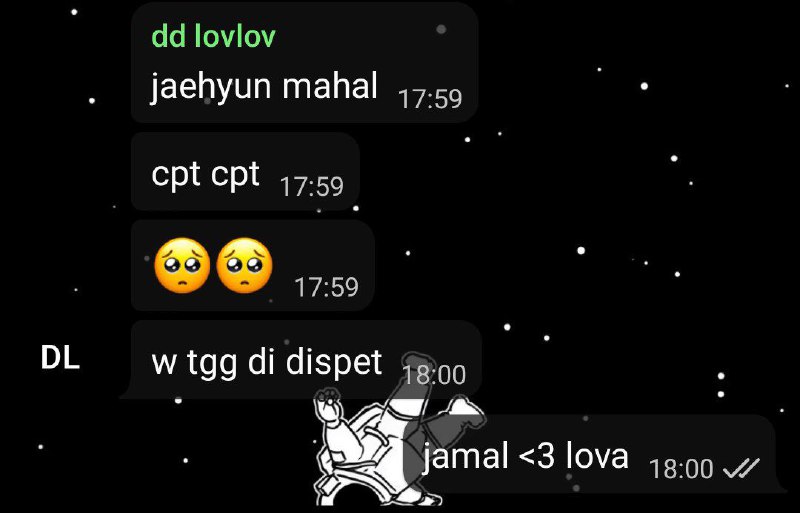
Task: Click the 18:00 time on outgoing message
Action: [x=681, y=469]
